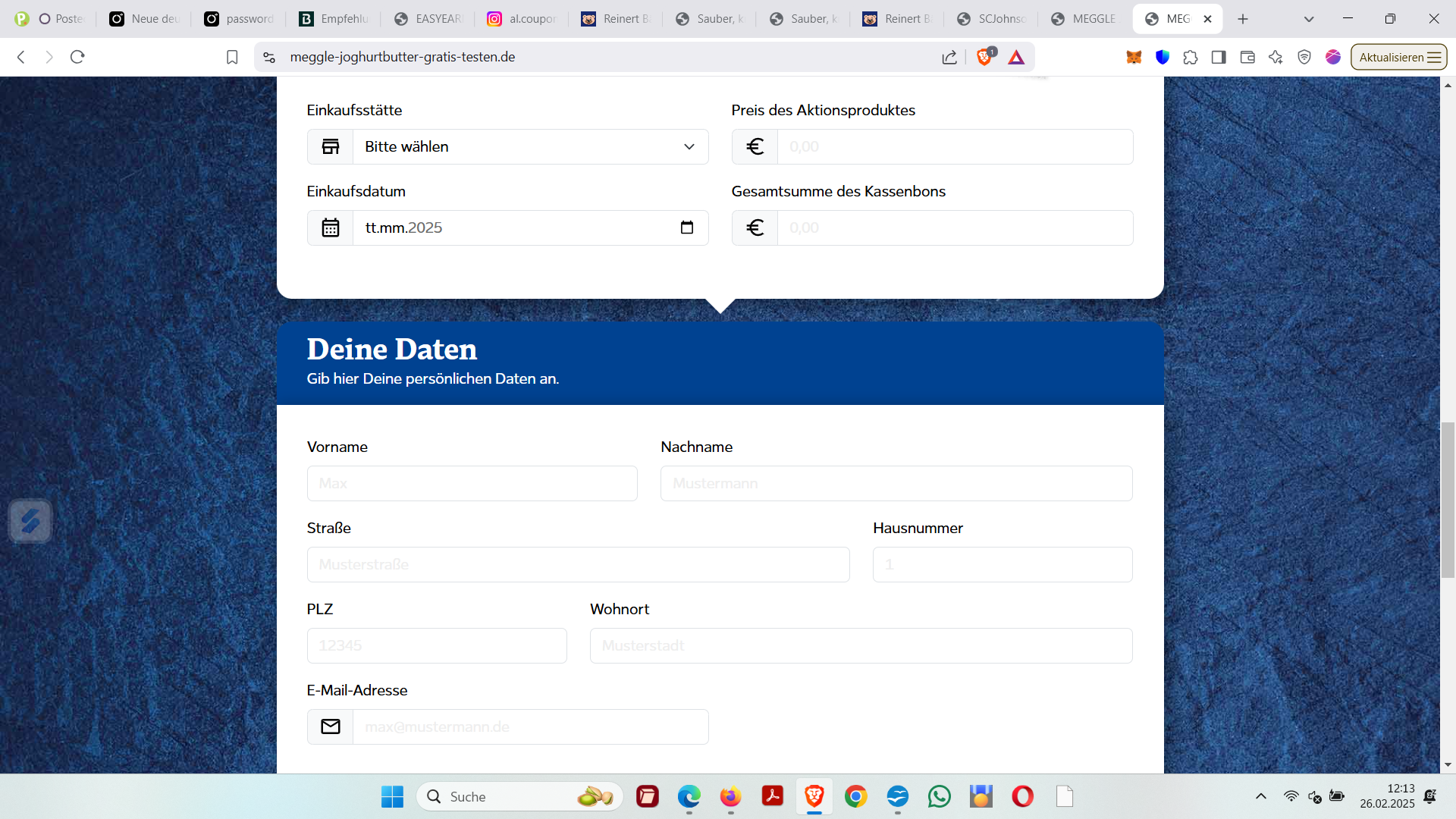The height and width of the screenshot is (819, 1456).
Task: Open the Brave VPN icon
Action: pos(1304,57)
